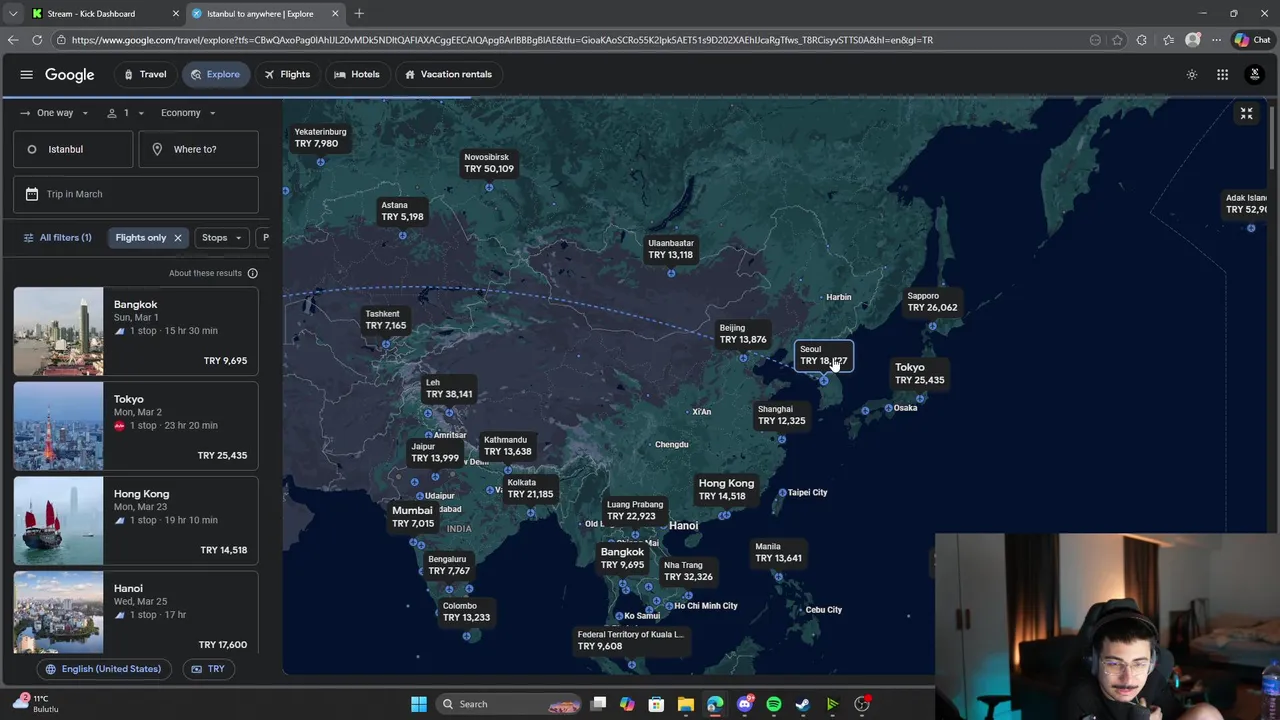Open Spotify from the taskbar
1280x720 pixels.
pyautogui.click(x=773, y=704)
